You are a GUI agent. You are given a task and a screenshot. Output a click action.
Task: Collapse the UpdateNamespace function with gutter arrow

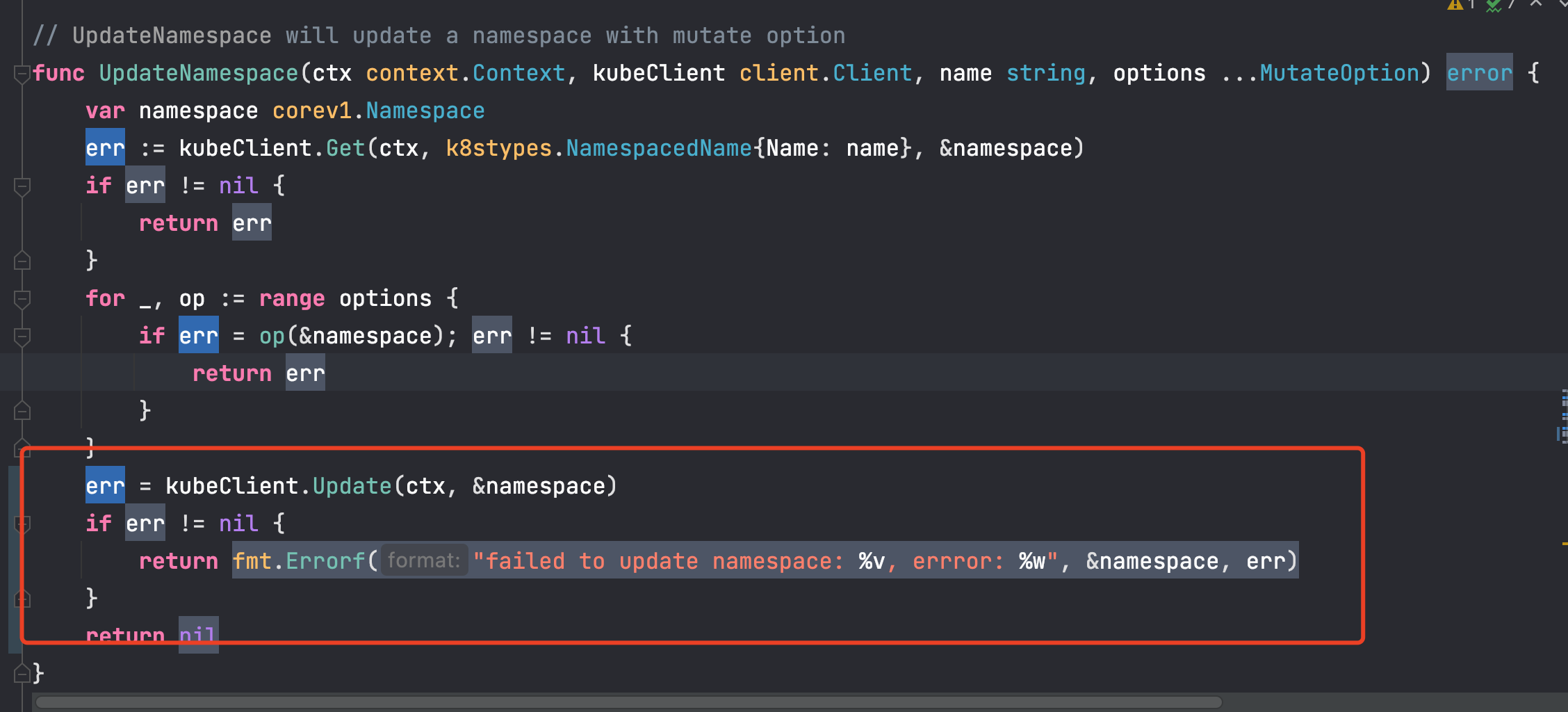(22, 72)
